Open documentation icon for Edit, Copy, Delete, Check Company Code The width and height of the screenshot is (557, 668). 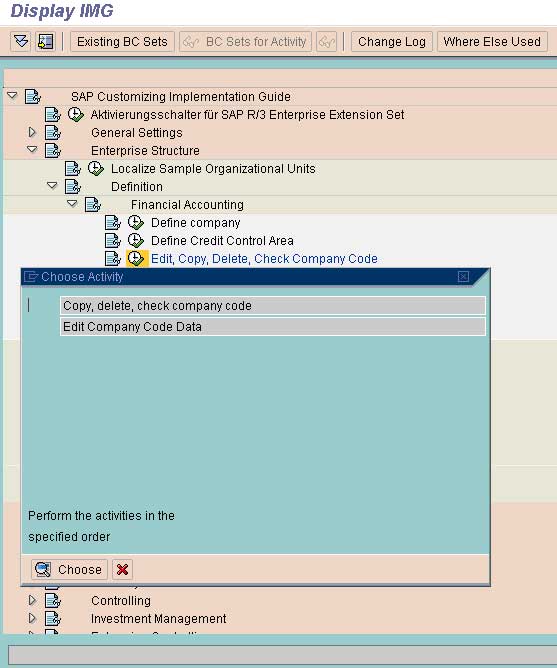113,258
